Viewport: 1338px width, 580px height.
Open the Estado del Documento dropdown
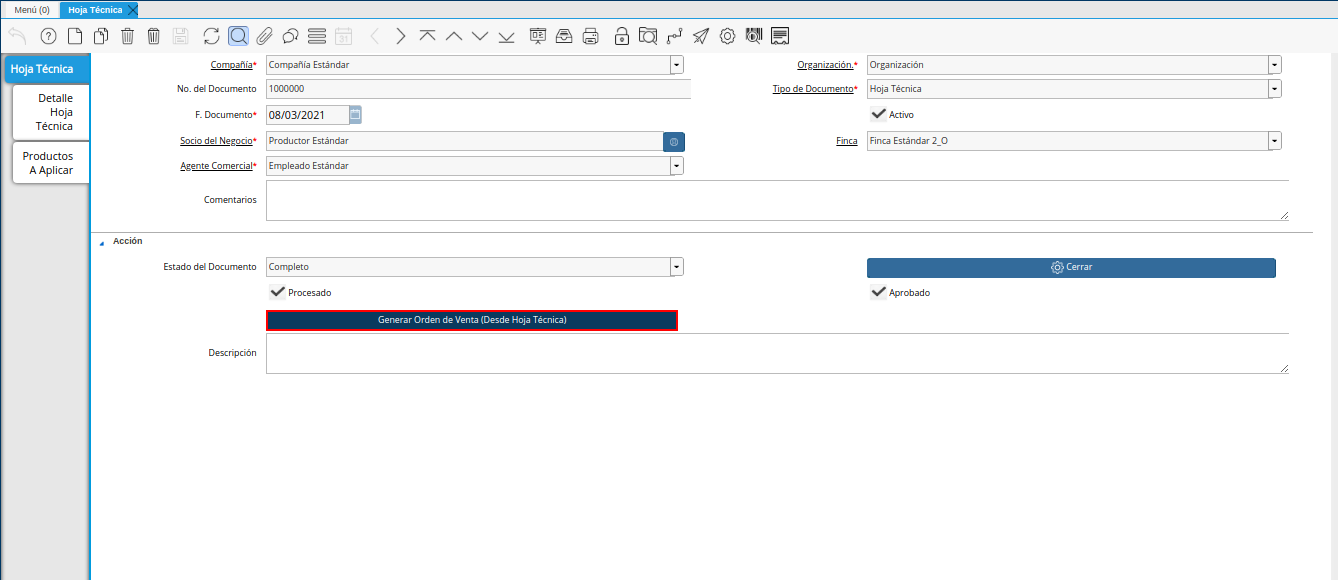click(x=677, y=267)
